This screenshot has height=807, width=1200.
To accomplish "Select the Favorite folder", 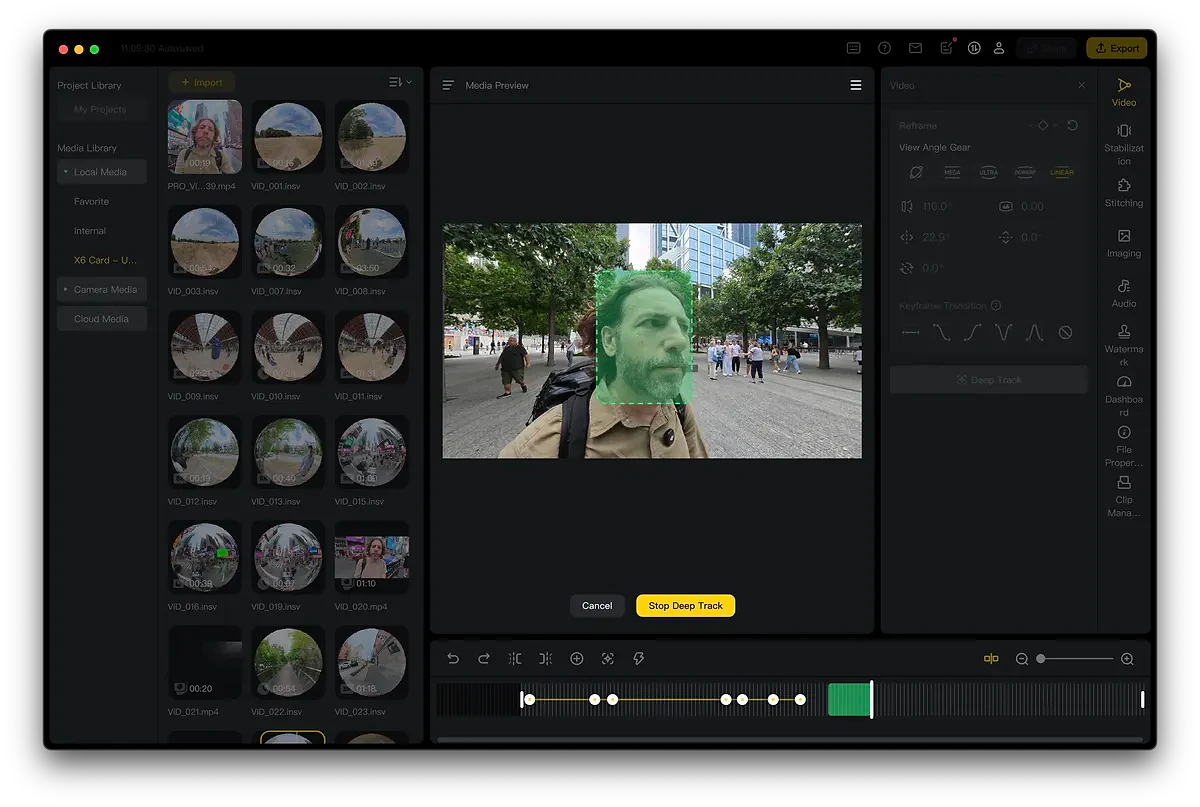I will [x=91, y=202].
